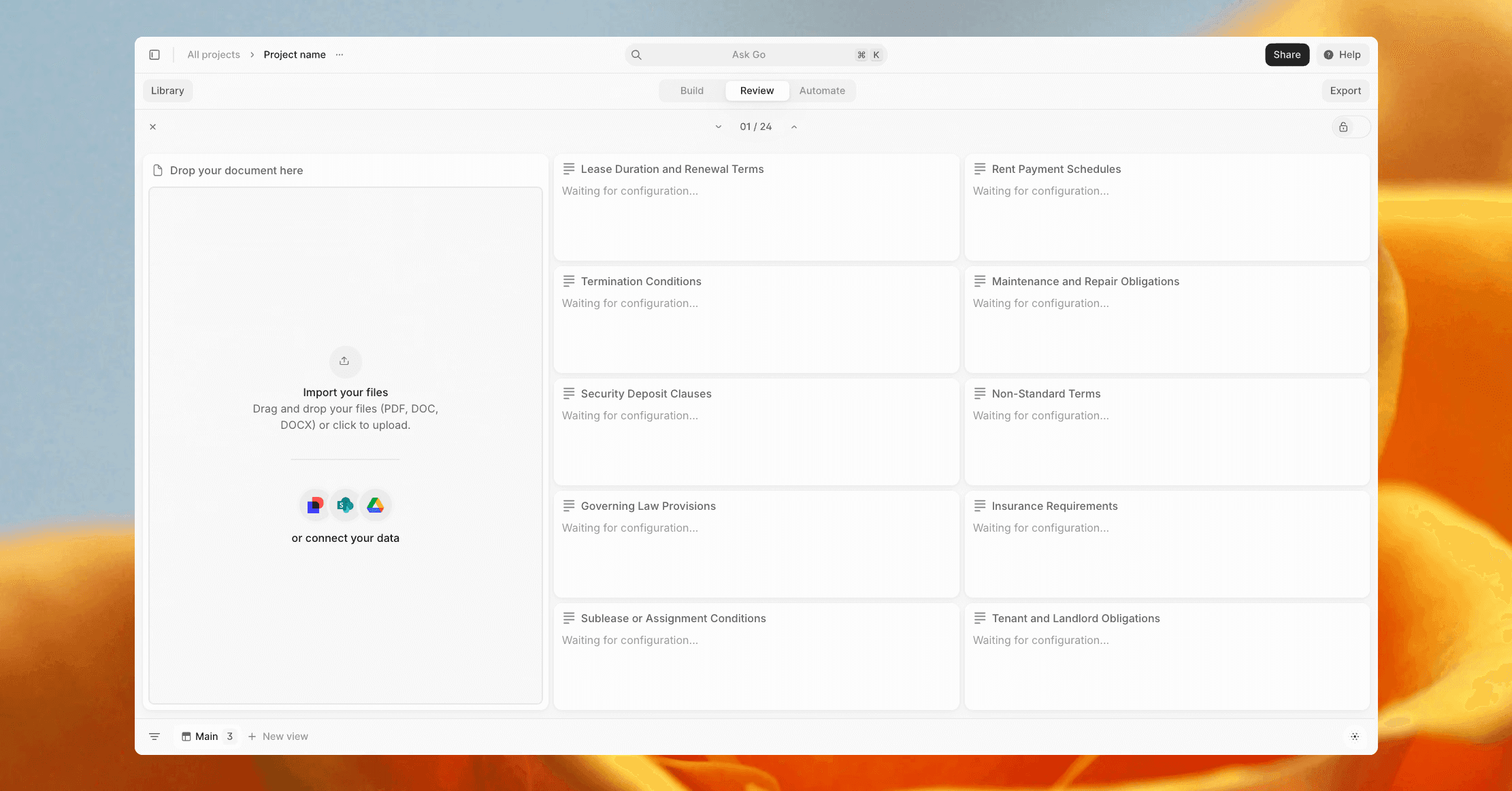Viewport: 1512px width, 791px height.
Task: Click the Share button
Action: (1286, 54)
